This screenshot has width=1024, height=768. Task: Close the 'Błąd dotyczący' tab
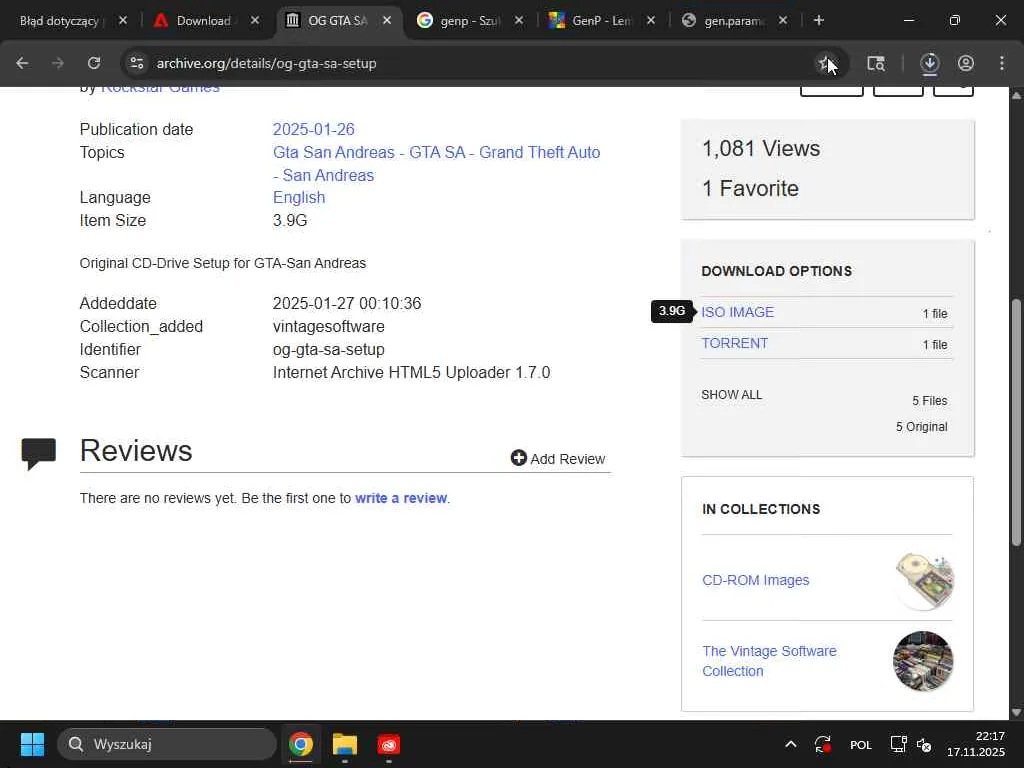click(123, 21)
